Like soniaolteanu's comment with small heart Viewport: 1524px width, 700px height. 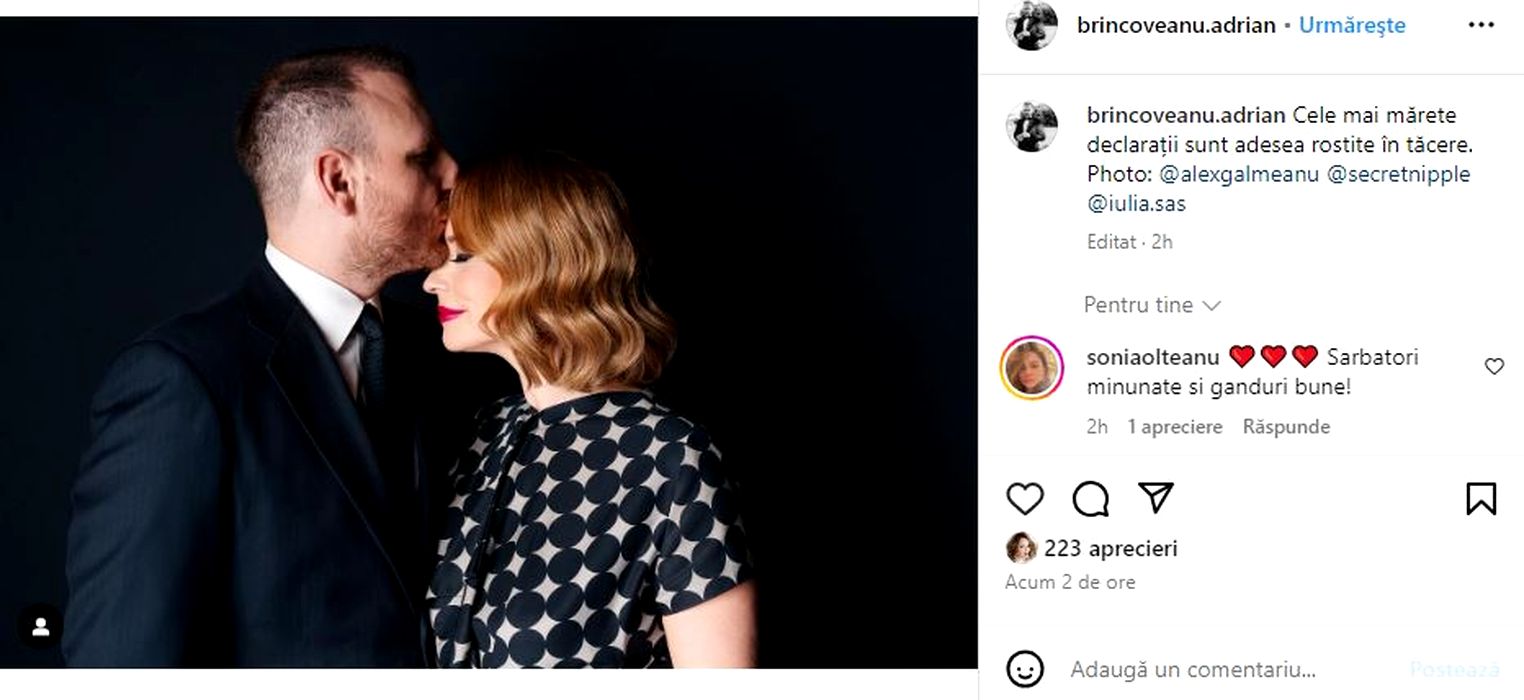point(1494,367)
